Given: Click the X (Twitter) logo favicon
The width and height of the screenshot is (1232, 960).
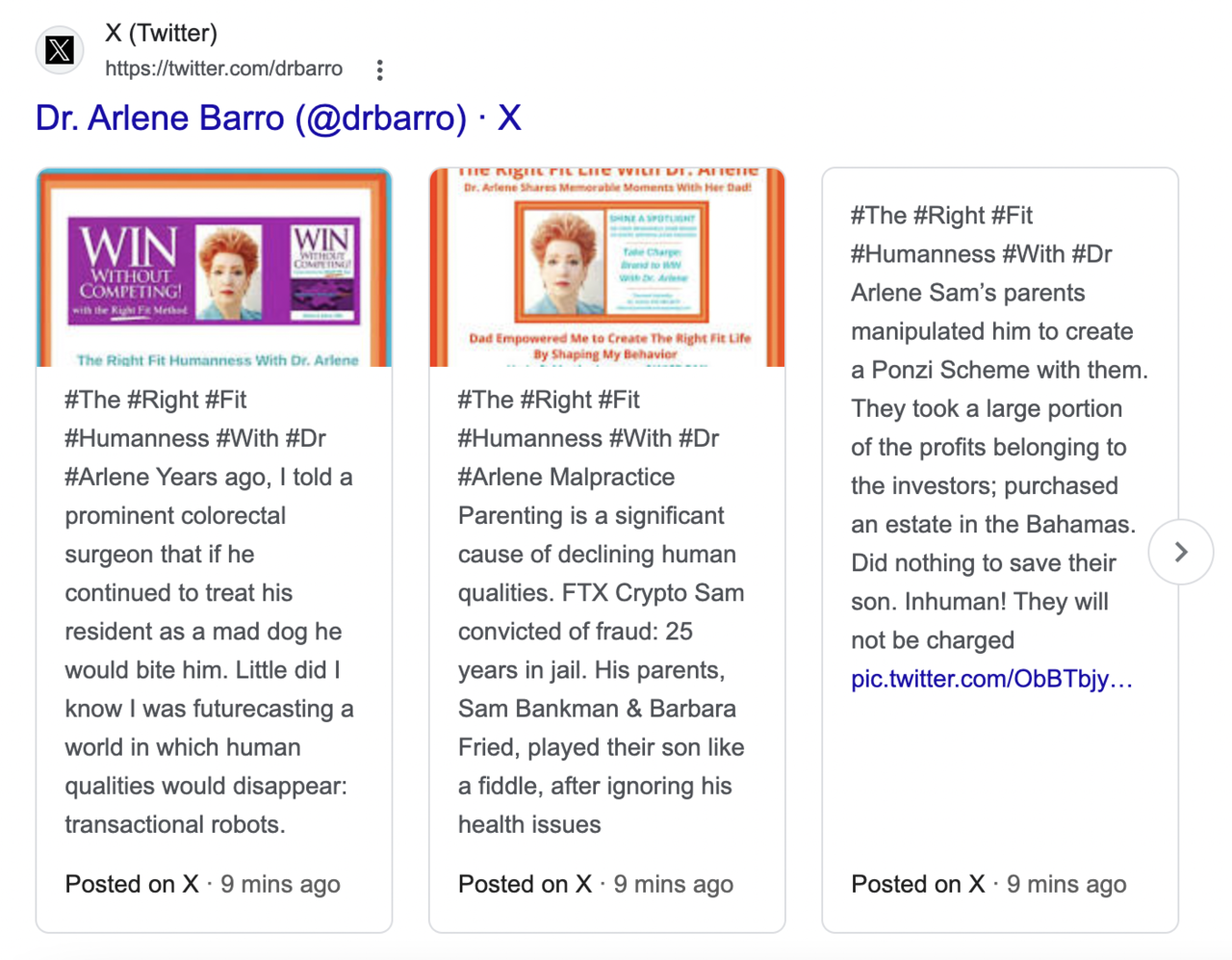Looking at the screenshot, I should click(x=60, y=50).
